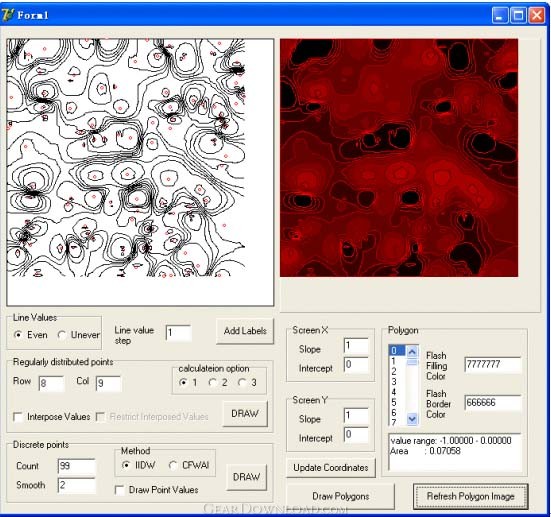Check Draw Point Values
The height and width of the screenshot is (517, 551).
tap(119, 490)
